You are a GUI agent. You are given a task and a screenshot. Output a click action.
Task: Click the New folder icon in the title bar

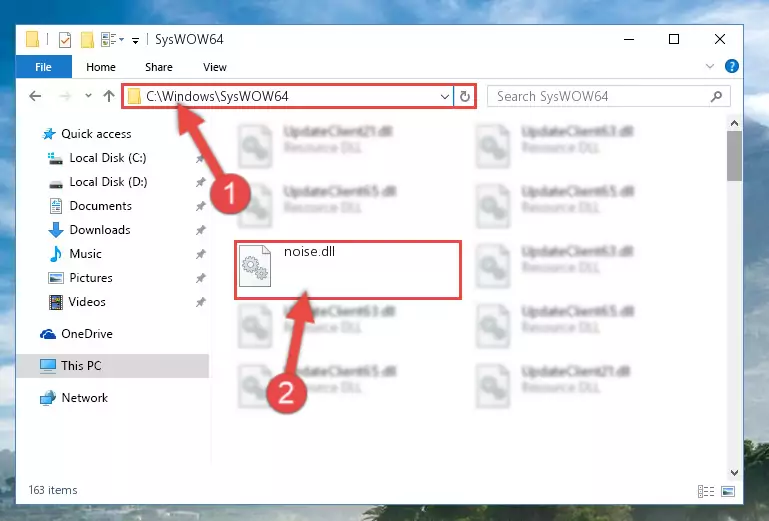[87, 40]
